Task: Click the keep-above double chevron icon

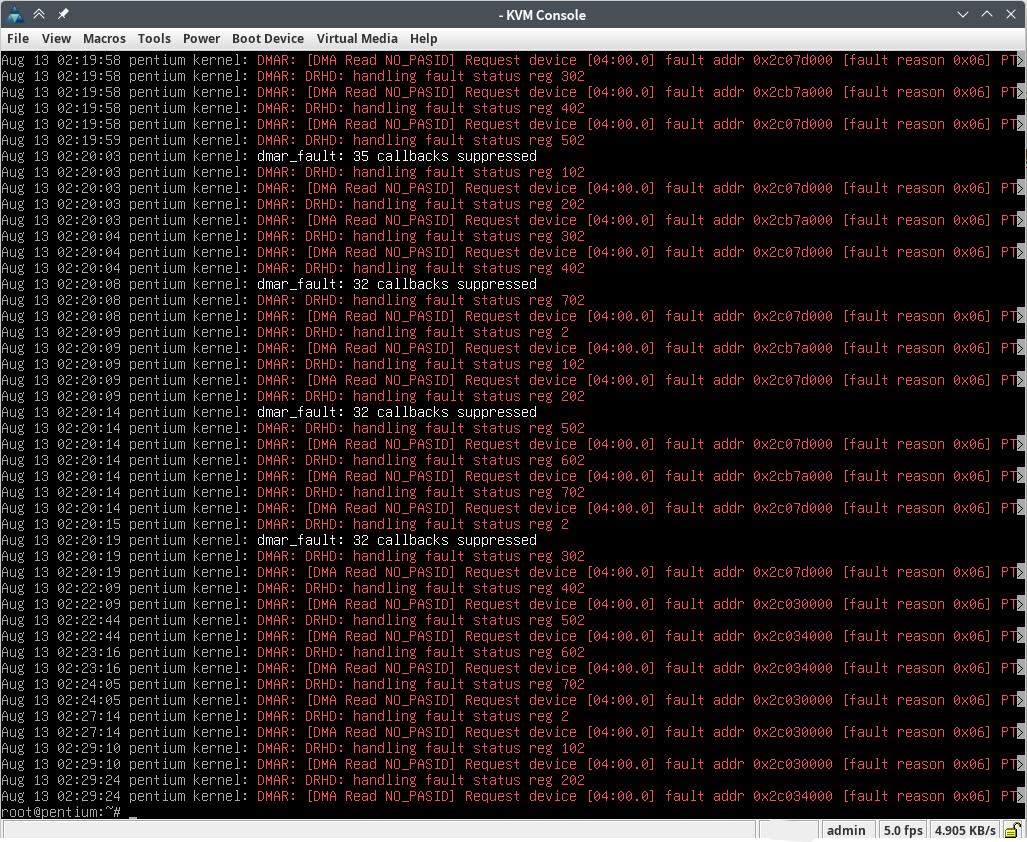Action: click(39, 14)
